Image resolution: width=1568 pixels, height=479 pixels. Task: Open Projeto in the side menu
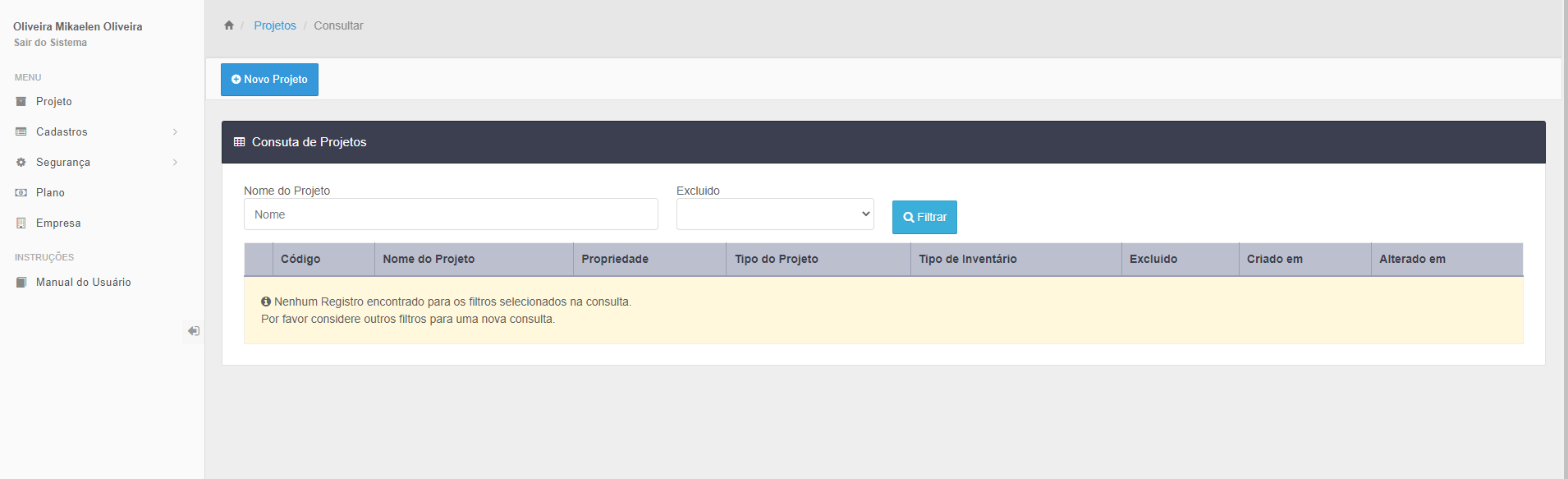[x=54, y=101]
